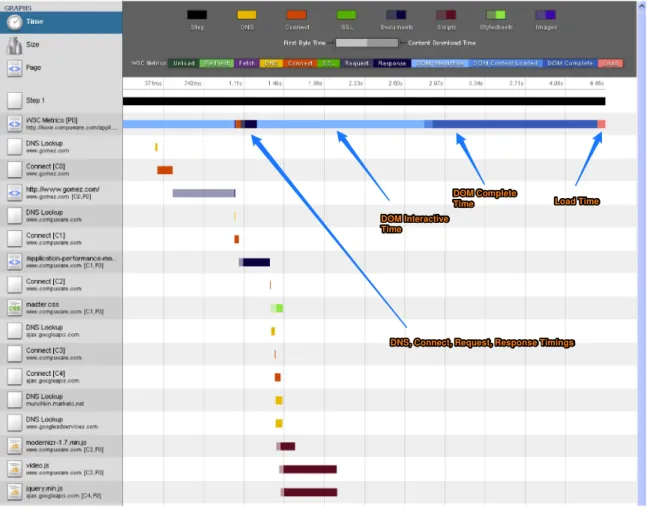
Task: Click the jquery.min.js maroon bar
Action: pyautogui.click(x=309, y=492)
